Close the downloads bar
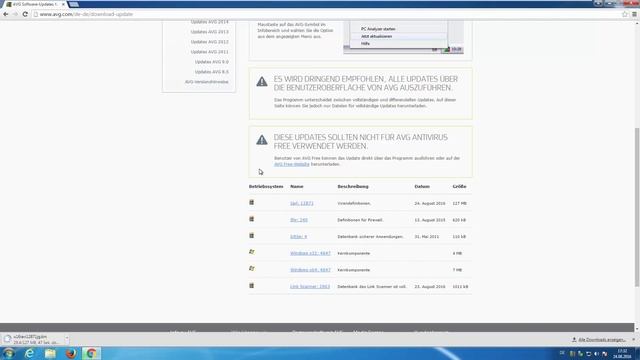Viewport: 640px width, 360px height. [x=634, y=340]
